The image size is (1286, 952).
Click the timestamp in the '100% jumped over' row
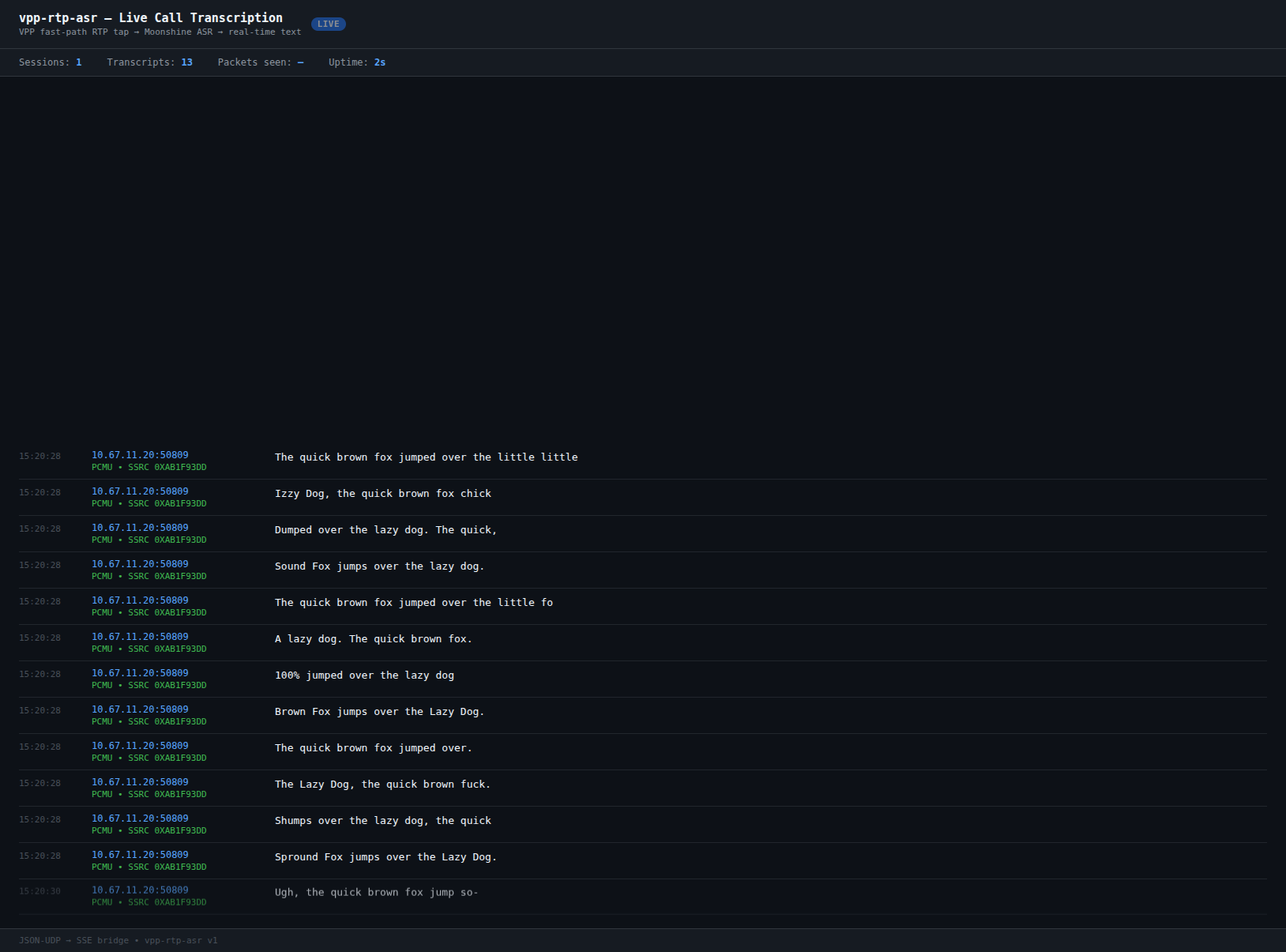coord(39,675)
